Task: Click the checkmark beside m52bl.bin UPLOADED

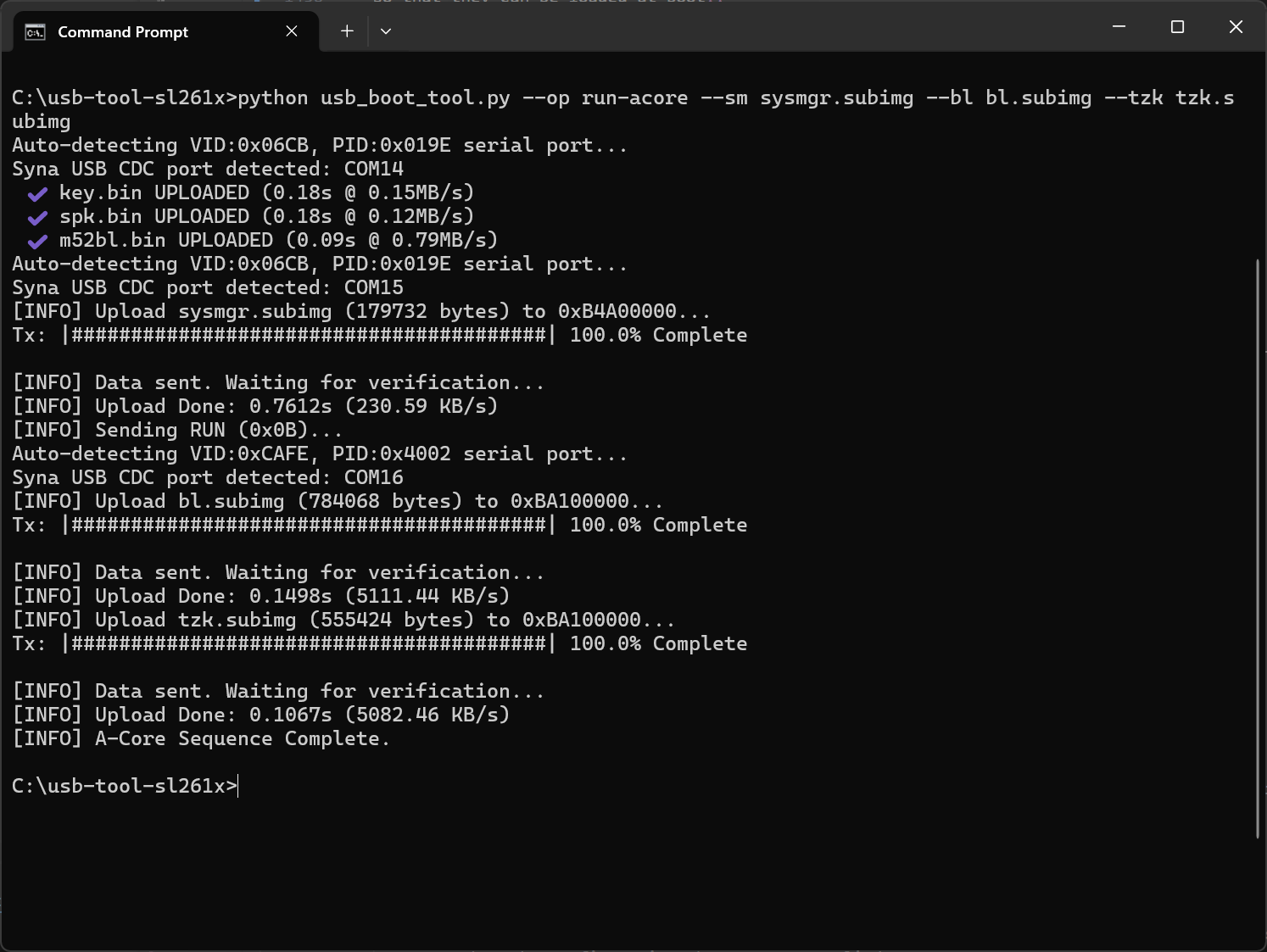Action: 36,241
